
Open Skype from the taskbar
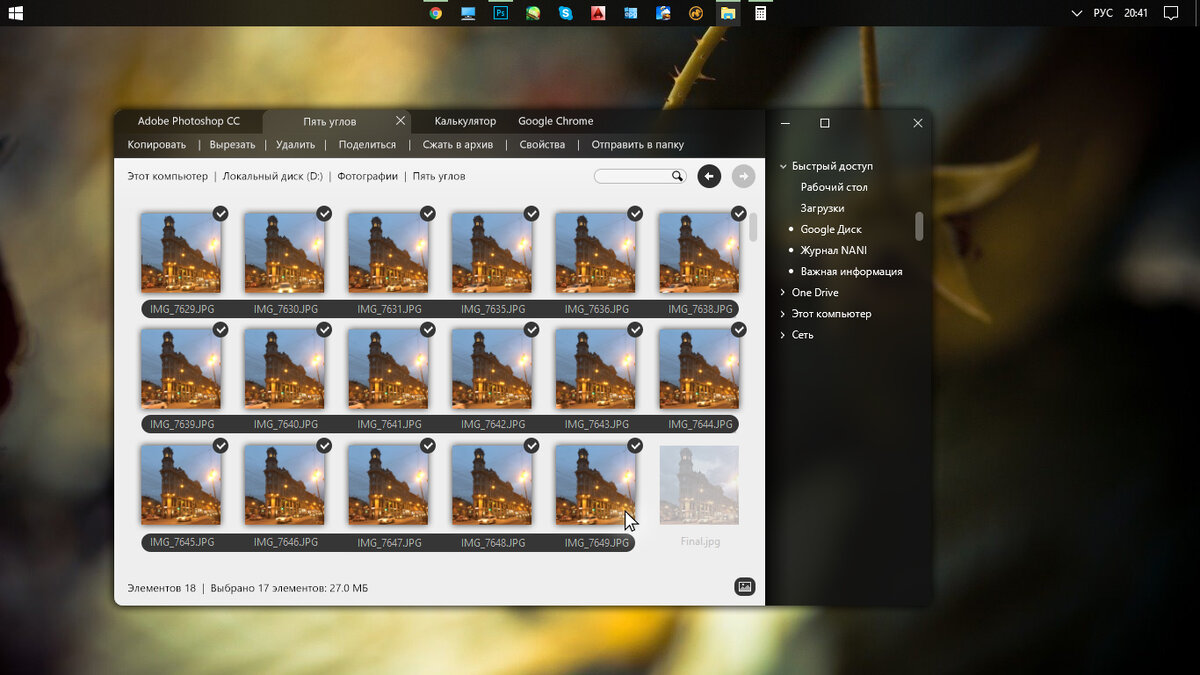click(x=566, y=13)
